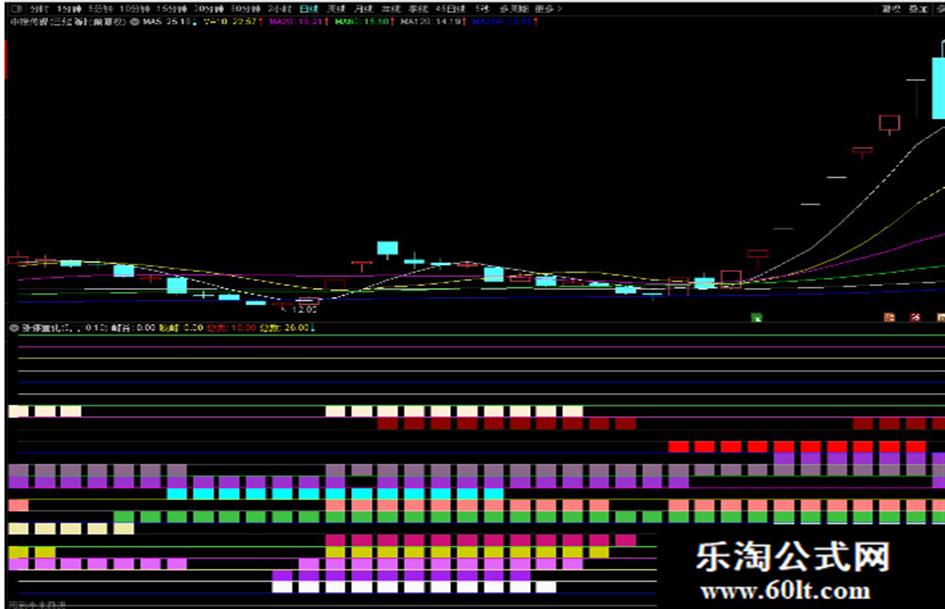This screenshot has height=609, width=945.
Task: Click the round settings icon beside MA5
Action: (135, 22)
